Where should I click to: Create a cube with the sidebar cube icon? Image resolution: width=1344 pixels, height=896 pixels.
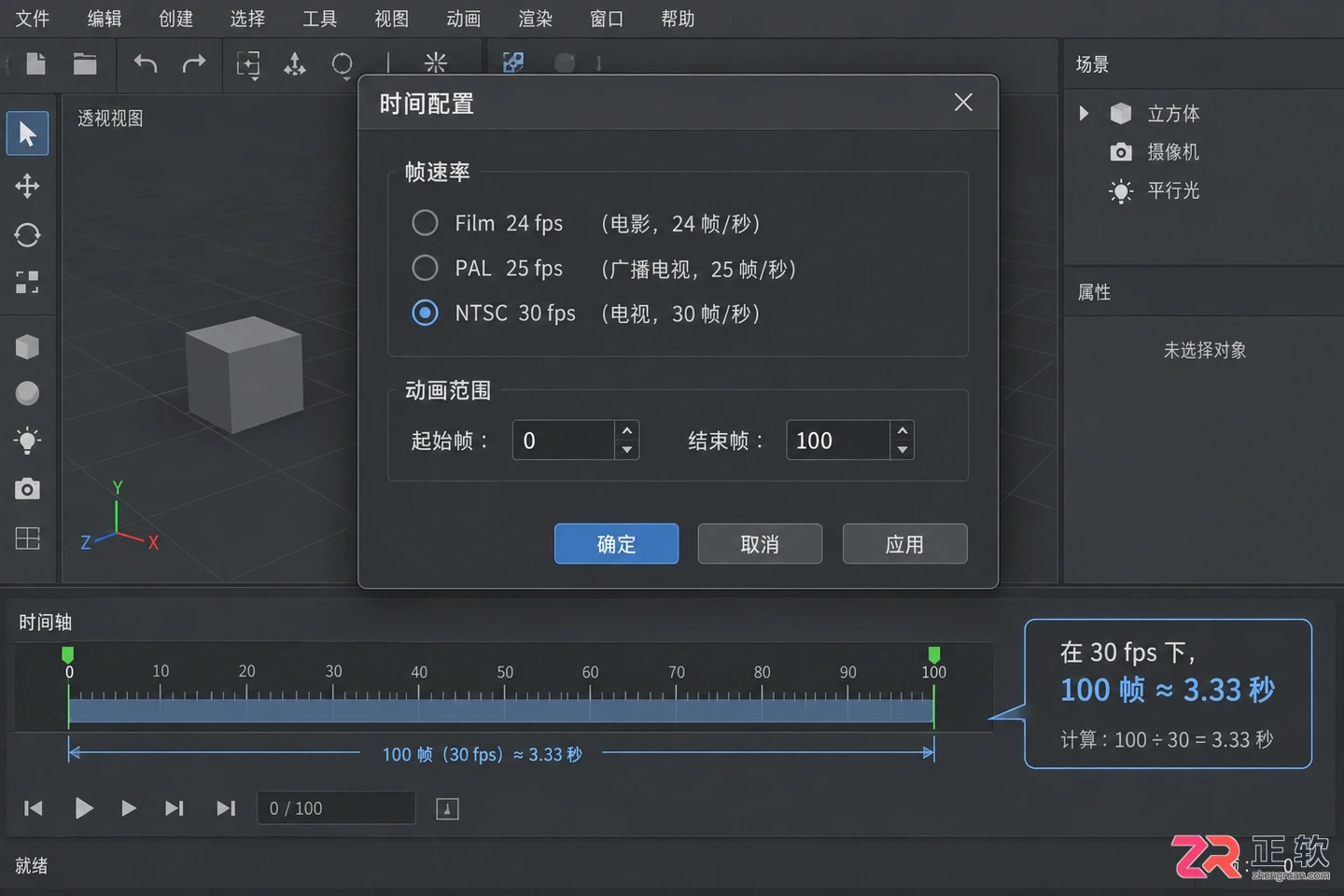tap(27, 347)
